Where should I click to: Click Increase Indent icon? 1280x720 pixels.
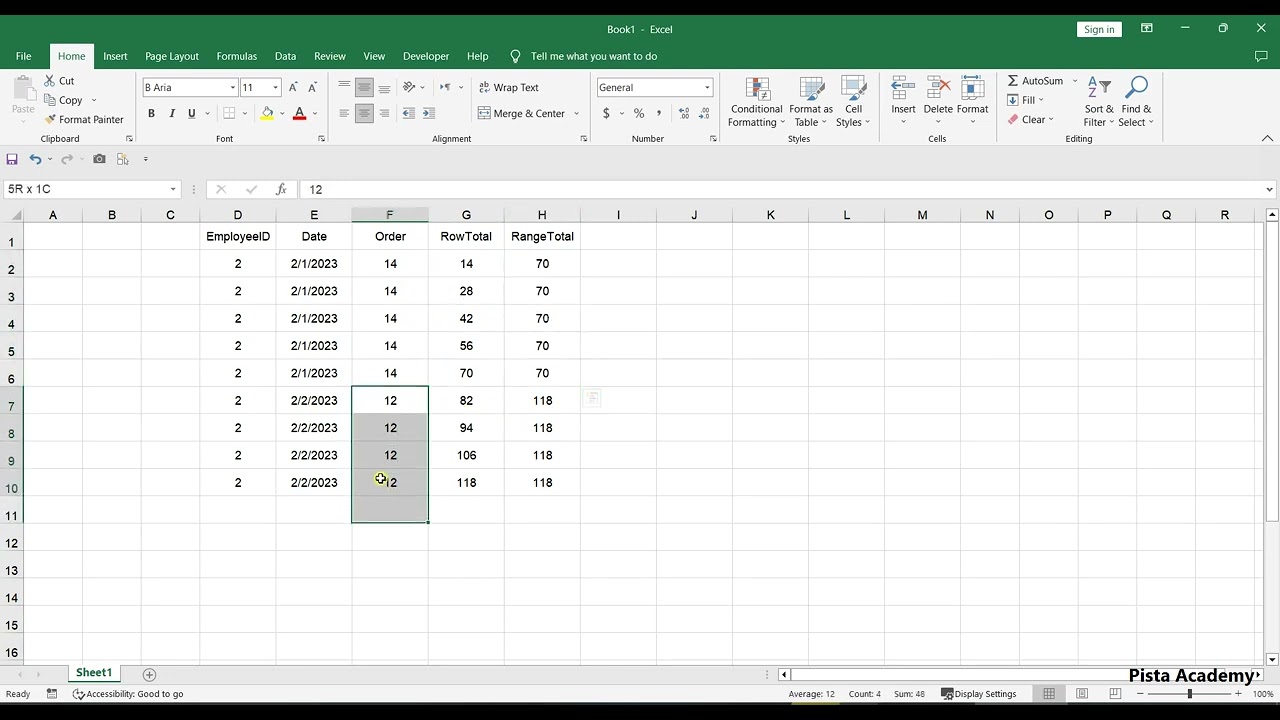click(429, 113)
